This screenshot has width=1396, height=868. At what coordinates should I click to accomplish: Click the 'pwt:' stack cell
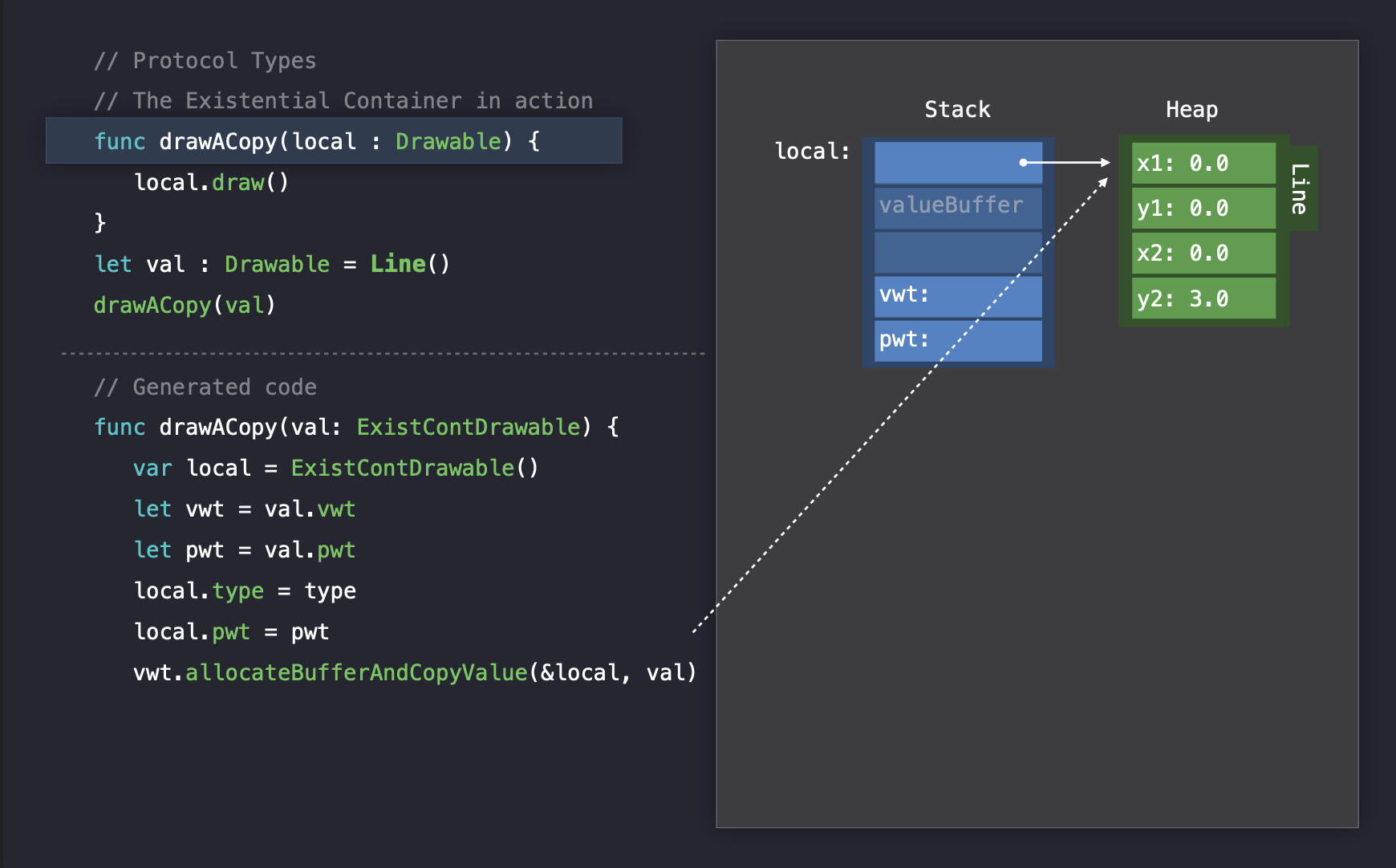[958, 341]
